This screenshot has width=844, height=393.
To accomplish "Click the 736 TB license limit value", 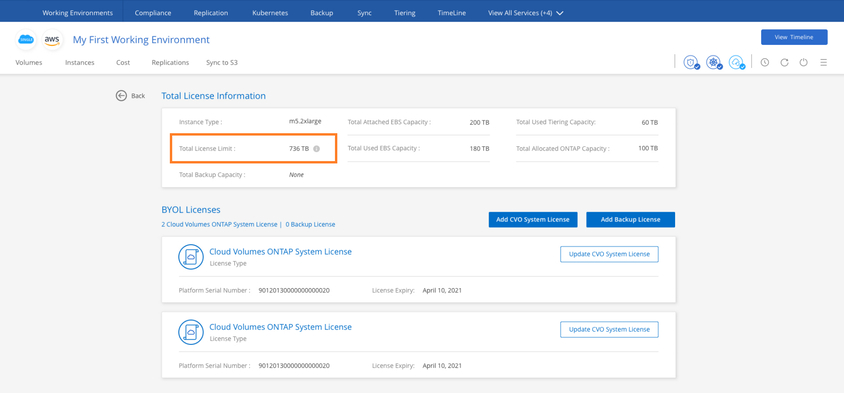I will pos(299,149).
